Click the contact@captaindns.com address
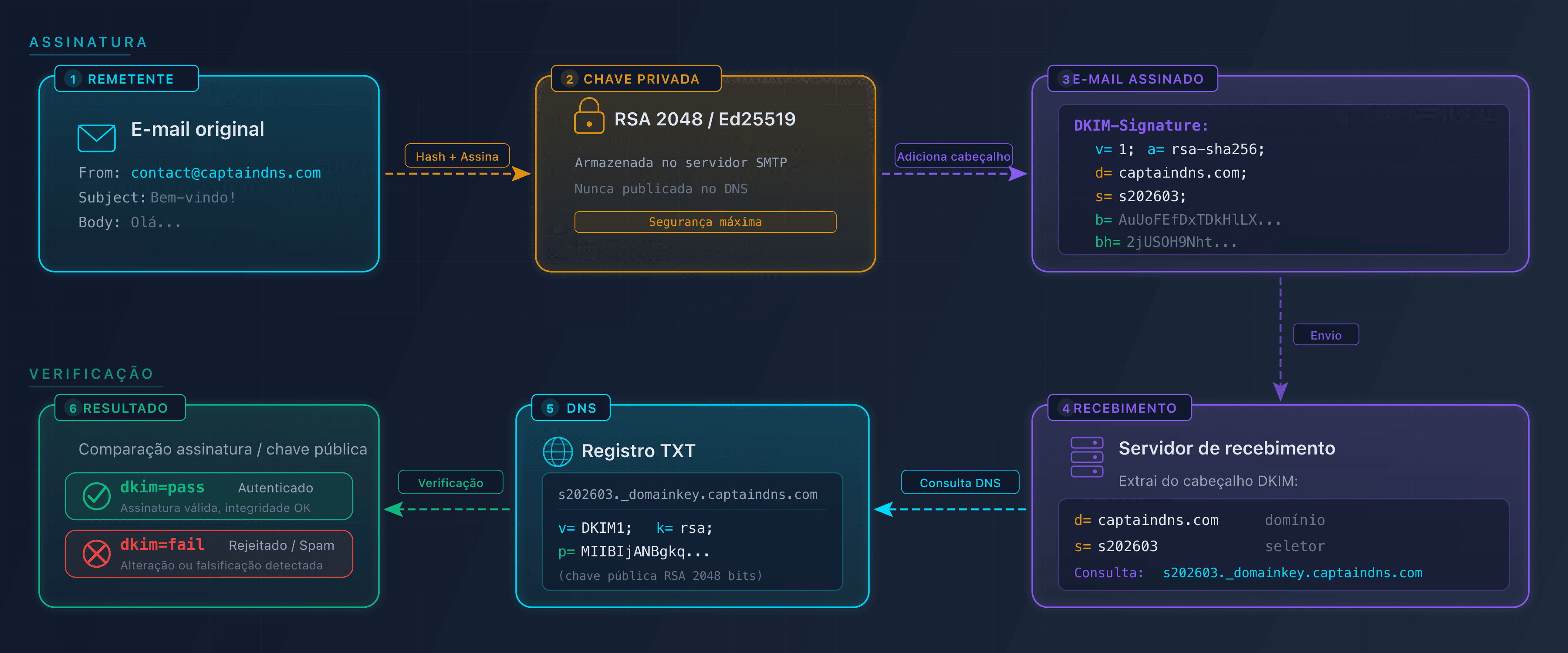 [226, 173]
